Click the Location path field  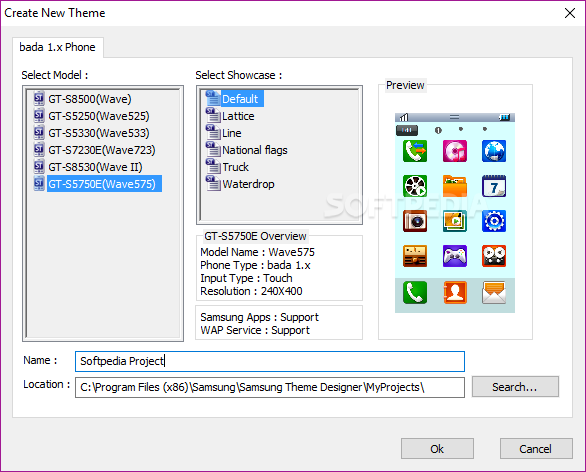(x=270, y=387)
